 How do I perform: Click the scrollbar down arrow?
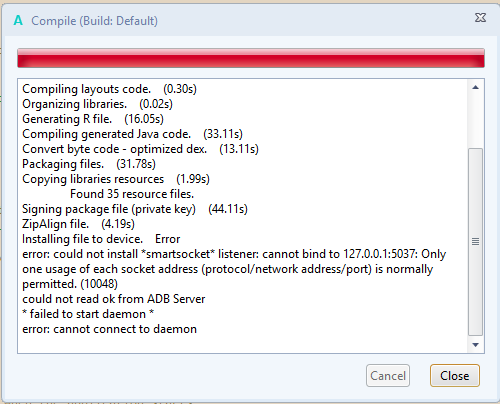(476, 345)
